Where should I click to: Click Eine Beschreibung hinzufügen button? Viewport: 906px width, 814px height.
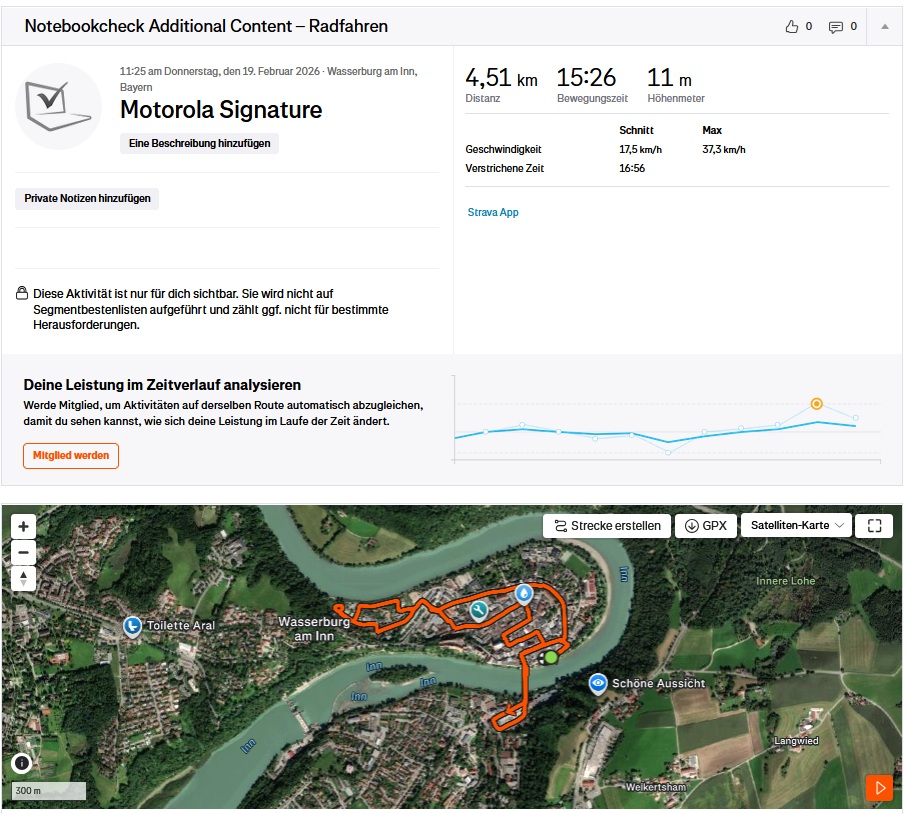point(199,143)
